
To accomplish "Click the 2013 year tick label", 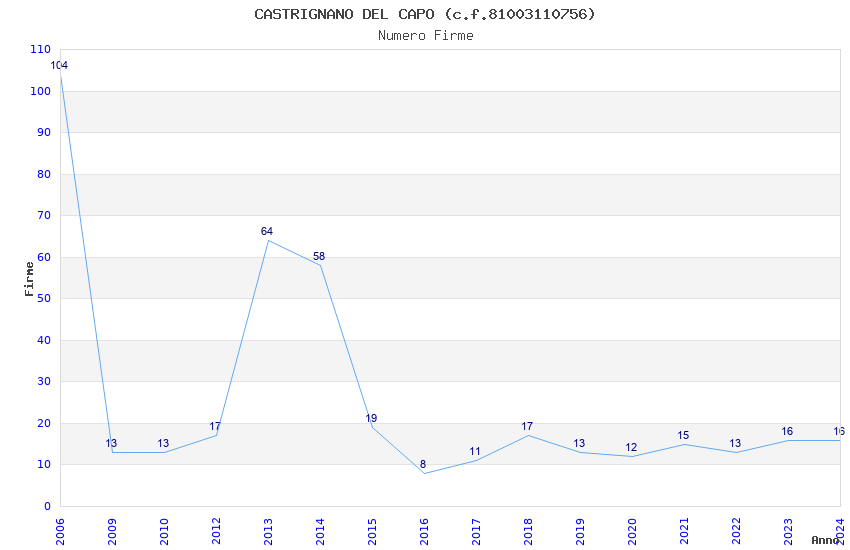I will click(x=268, y=532).
